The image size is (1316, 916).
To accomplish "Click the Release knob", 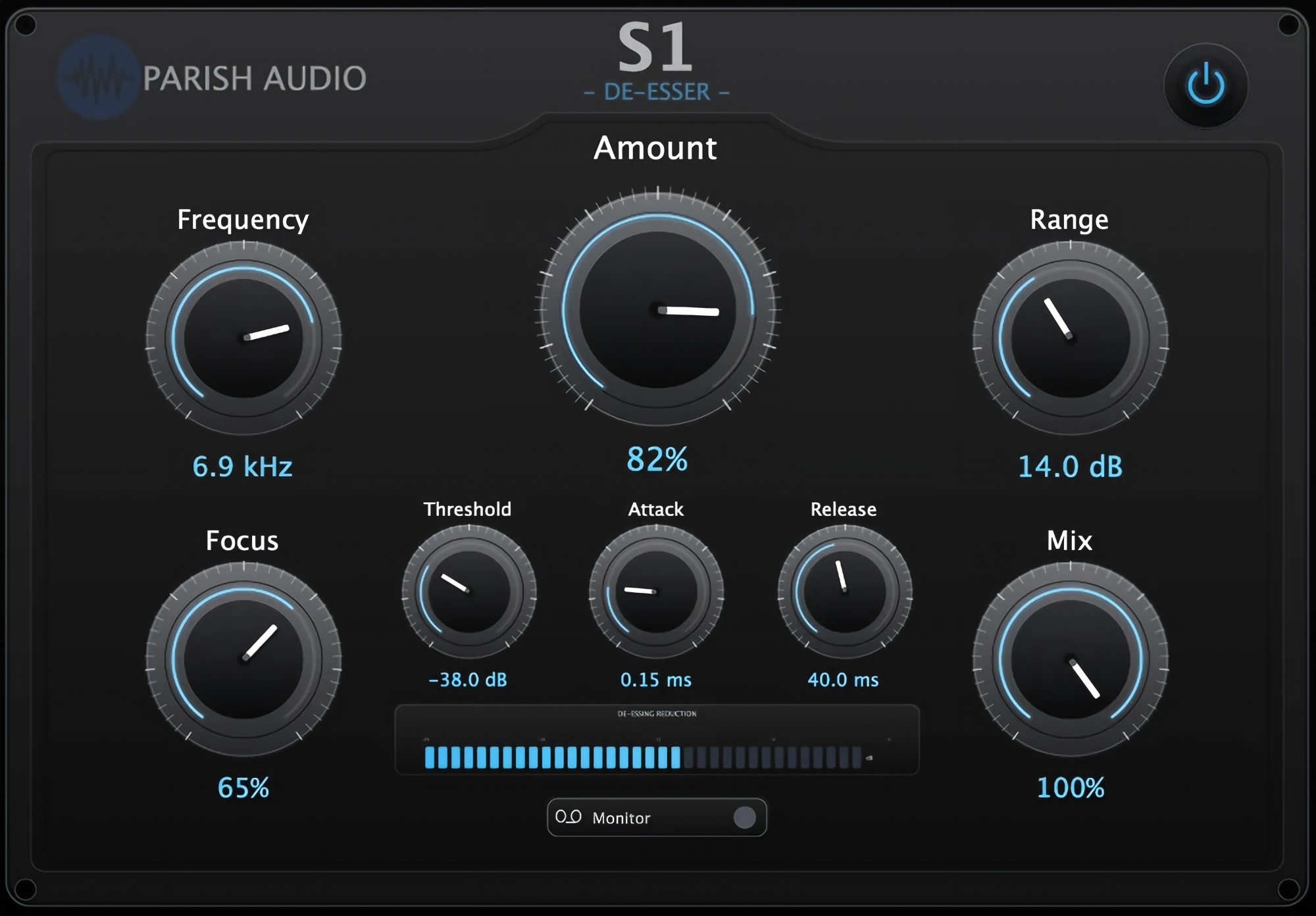I will [845, 592].
